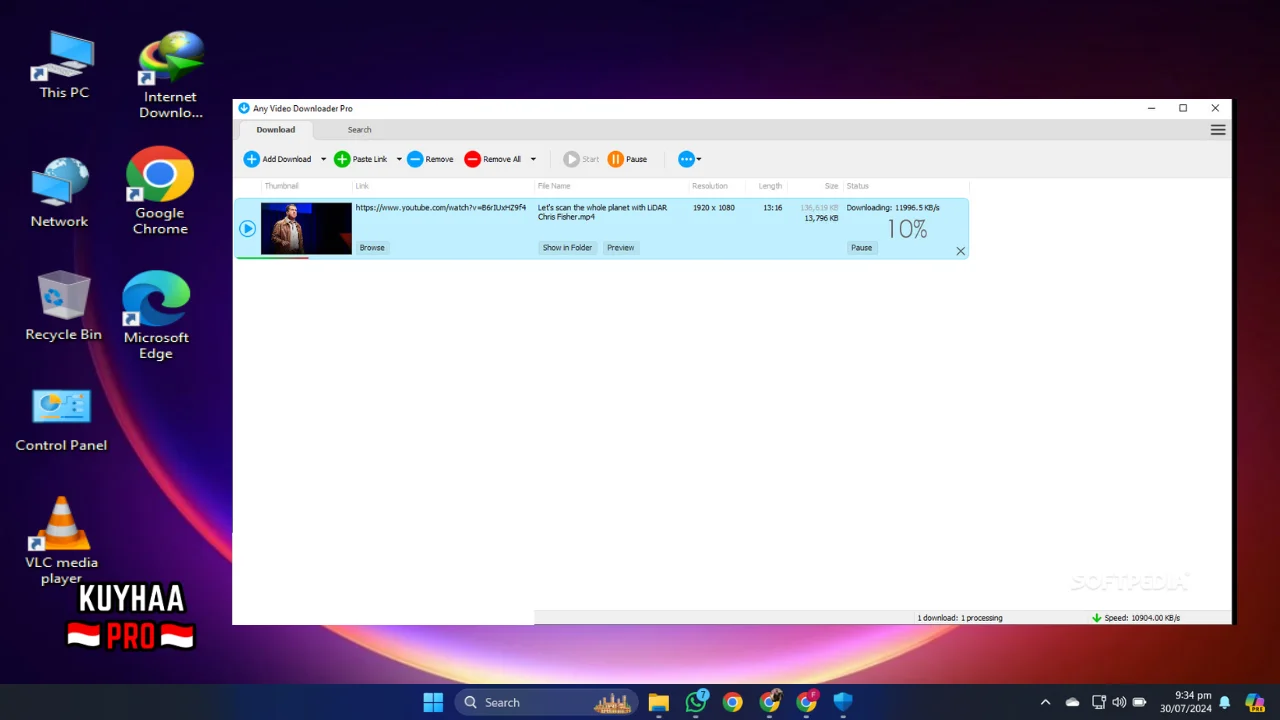The height and width of the screenshot is (720, 1280).
Task: Click the taskbar Search box
Action: [547, 702]
